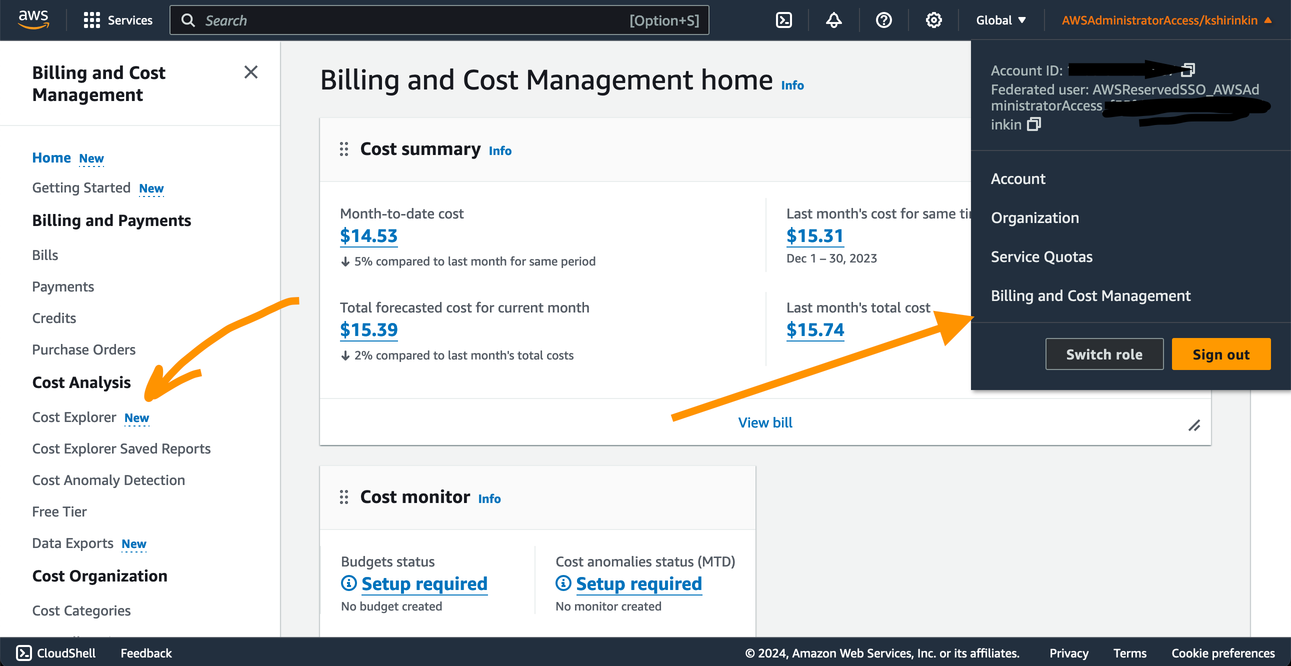
Task: Click the CloudShell icon in the footer
Action: (24, 653)
